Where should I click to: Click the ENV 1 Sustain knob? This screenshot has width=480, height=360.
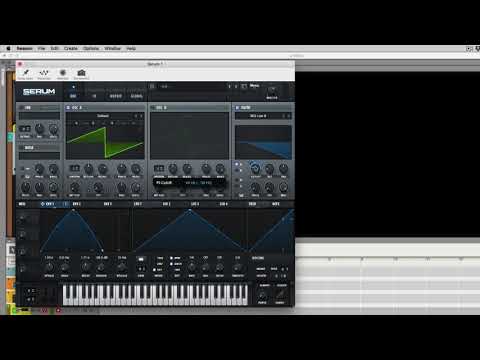(101, 266)
